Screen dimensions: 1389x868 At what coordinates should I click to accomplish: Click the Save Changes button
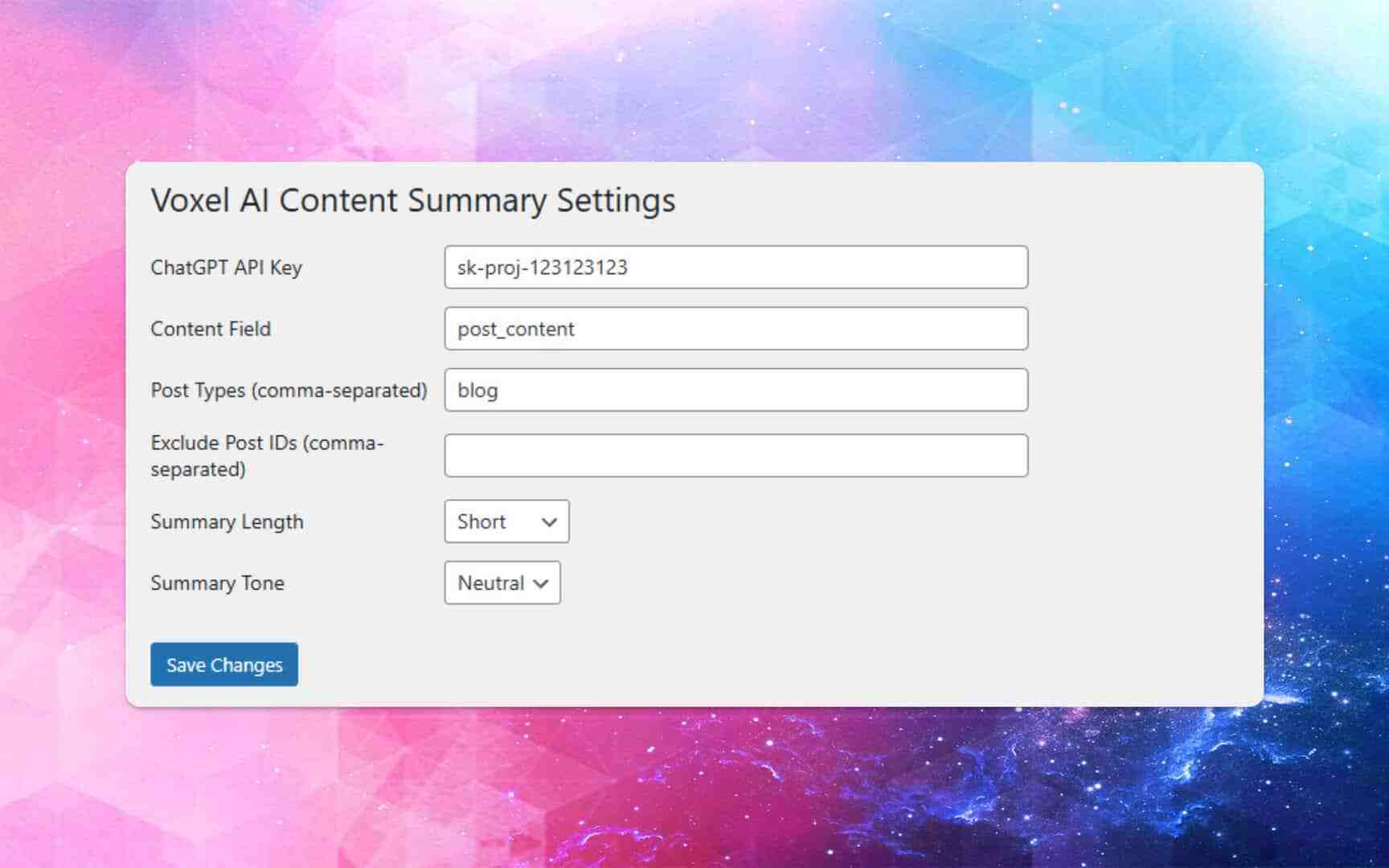[223, 665]
